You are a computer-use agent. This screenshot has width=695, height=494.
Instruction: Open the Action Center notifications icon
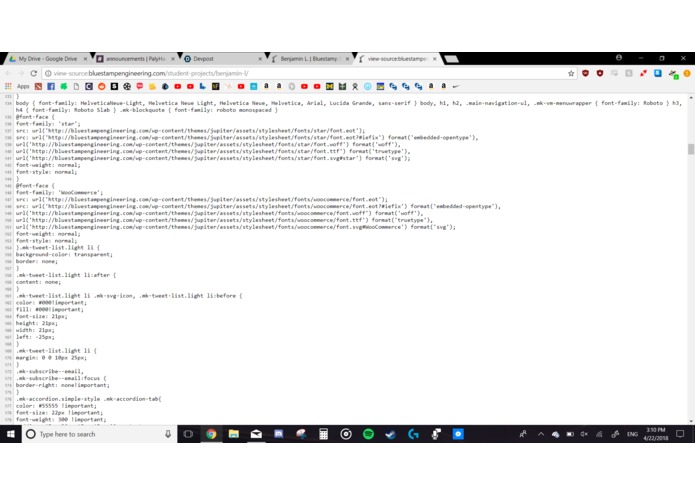tap(680, 434)
